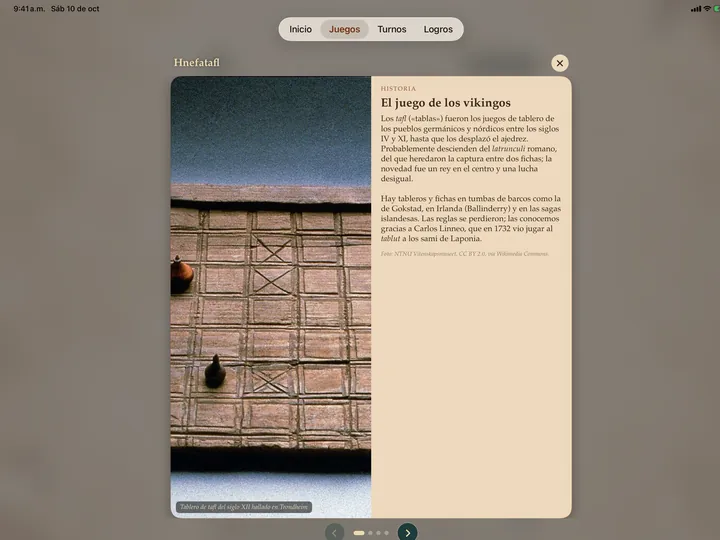Viewport: 720px width, 540px height.
Task: Select the Juegos tab
Action: pyautogui.click(x=344, y=29)
